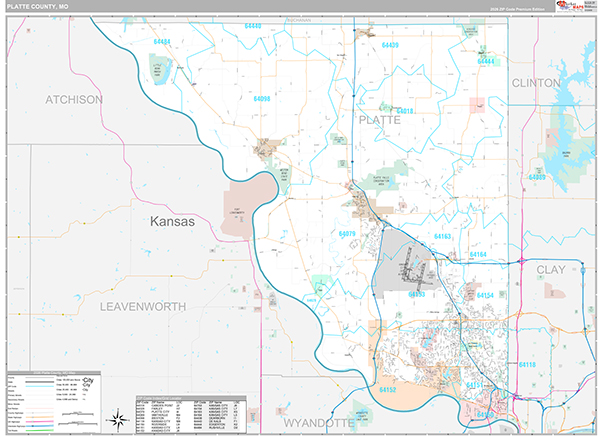Click the ZIP code cyan legend line
Screen dimensions: 600x436
point(40,386)
